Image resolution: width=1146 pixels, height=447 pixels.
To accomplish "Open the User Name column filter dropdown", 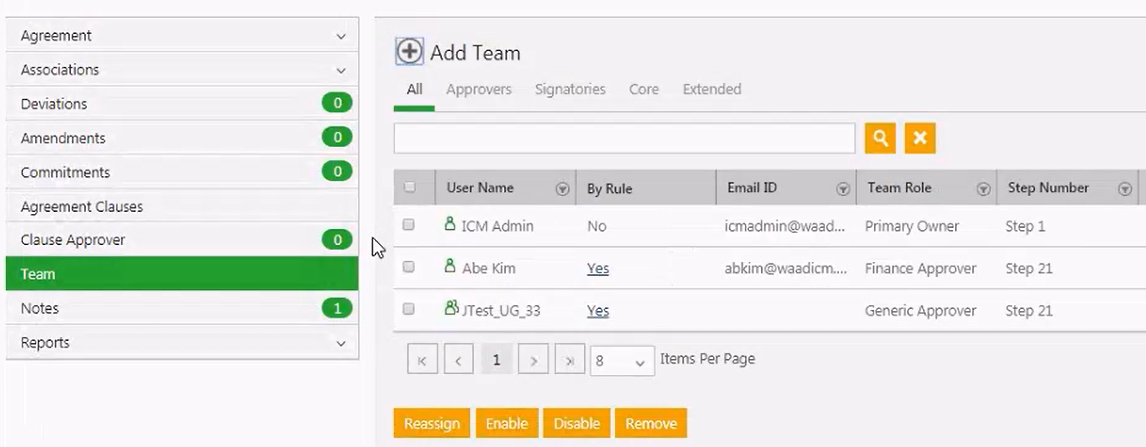I will 562,188.
